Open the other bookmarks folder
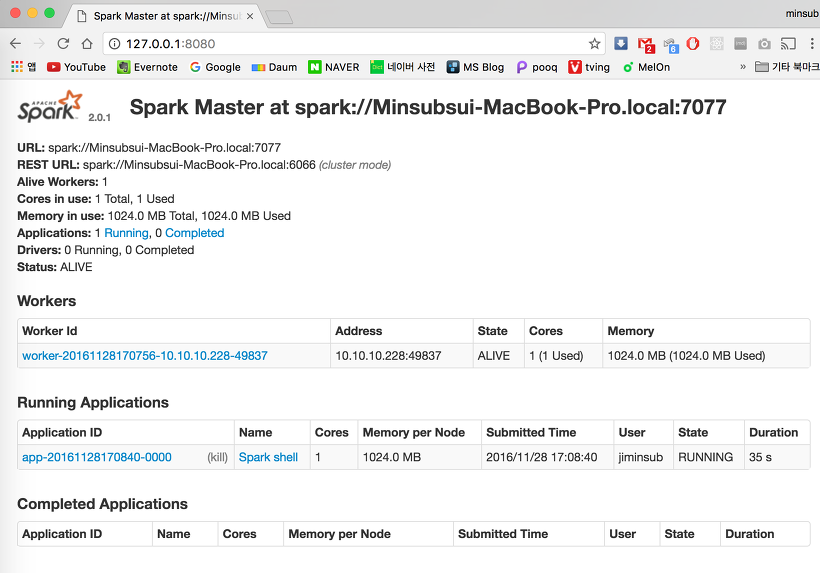Image resolution: width=820 pixels, height=573 pixels. click(x=788, y=67)
